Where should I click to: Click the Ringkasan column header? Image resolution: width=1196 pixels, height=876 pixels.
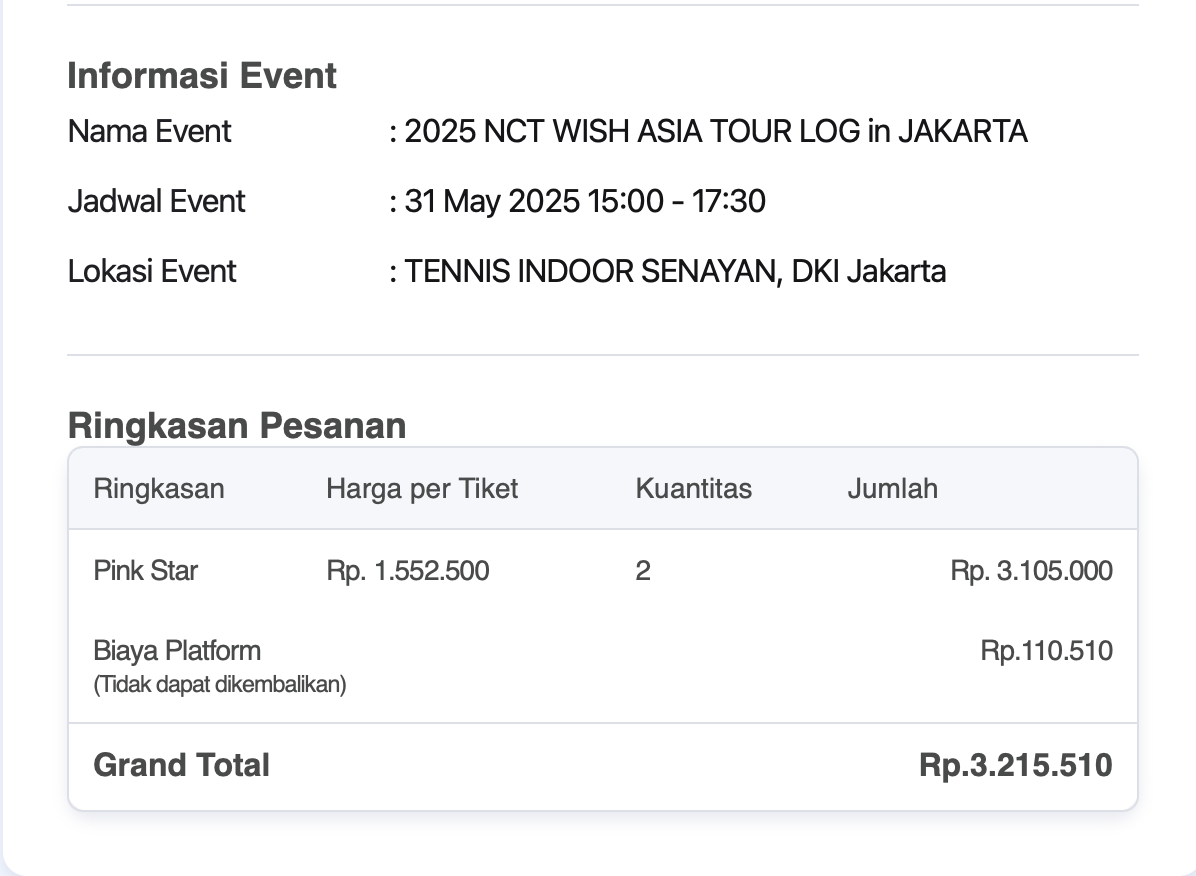[159, 488]
